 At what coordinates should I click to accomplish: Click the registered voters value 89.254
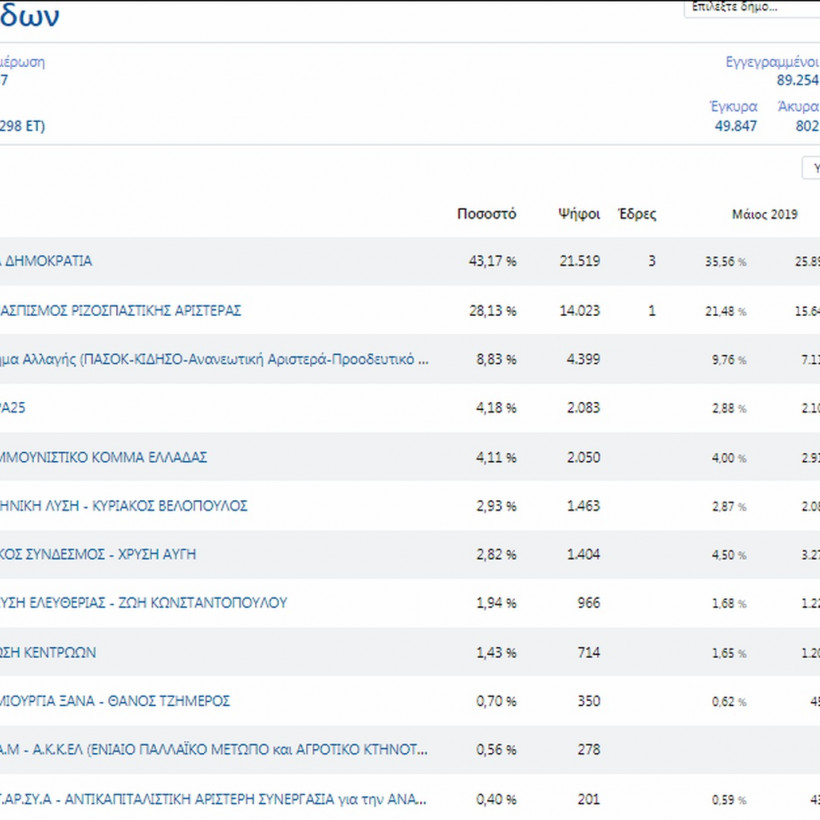point(798,80)
